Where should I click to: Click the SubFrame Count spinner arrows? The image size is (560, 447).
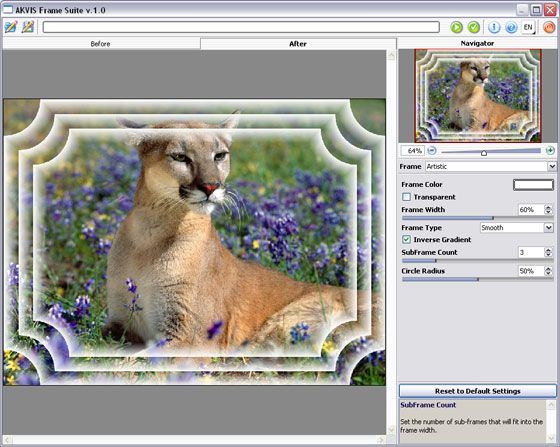(x=548, y=252)
